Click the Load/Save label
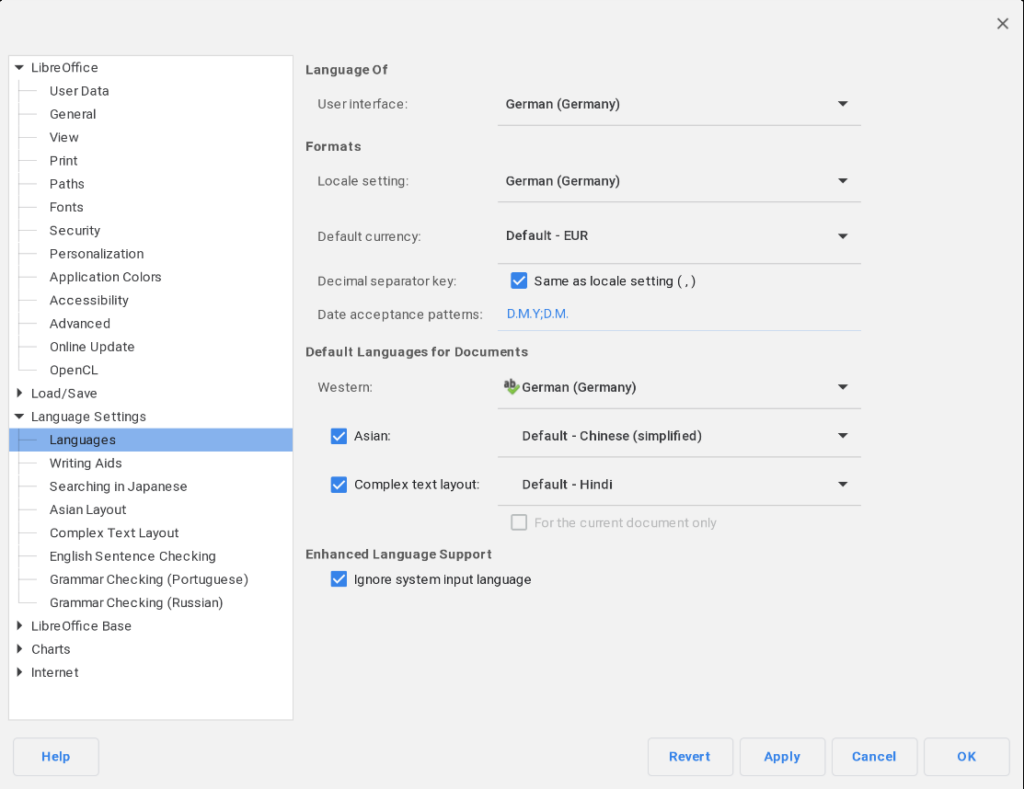The width and height of the screenshot is (1024, 789). [64, 393]
